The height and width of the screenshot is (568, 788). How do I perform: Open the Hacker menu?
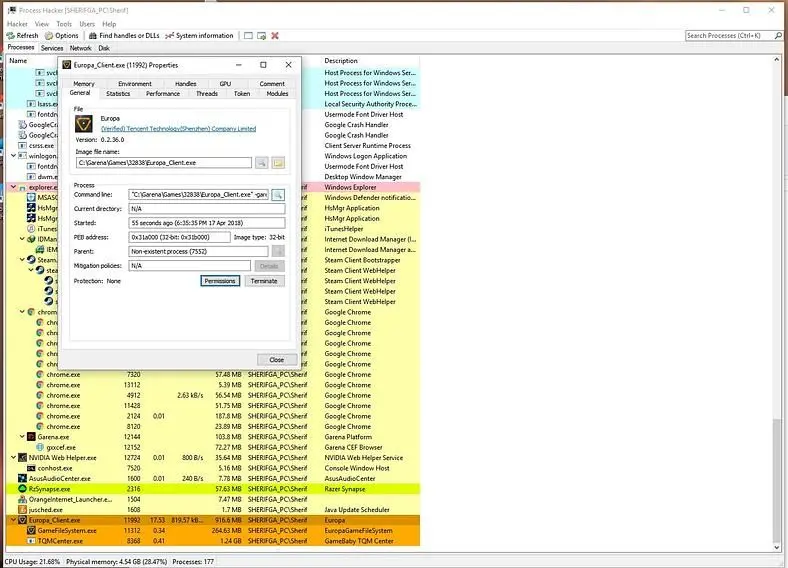pos(17,24)
